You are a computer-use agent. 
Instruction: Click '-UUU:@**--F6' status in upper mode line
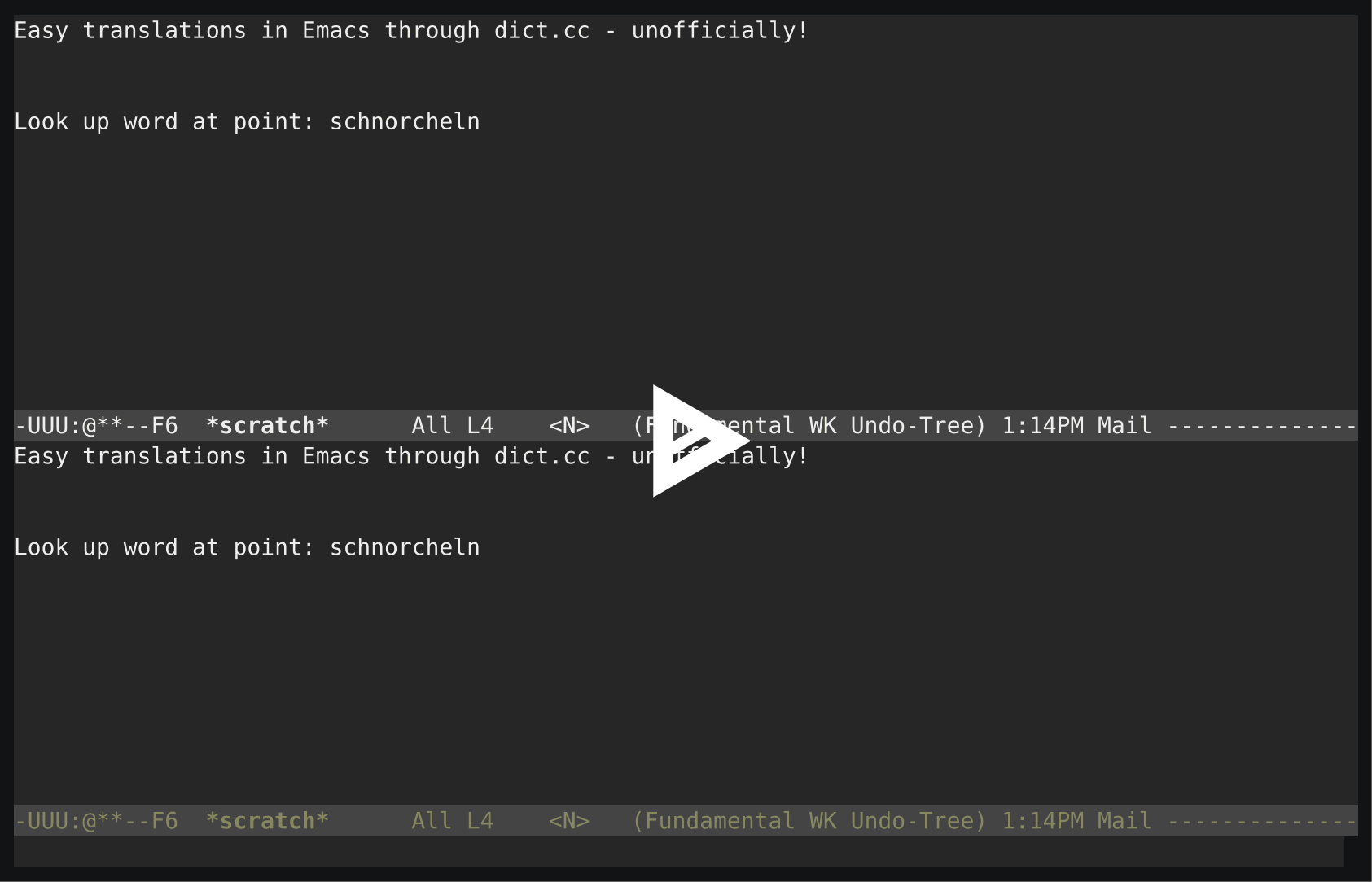point(96,426)
